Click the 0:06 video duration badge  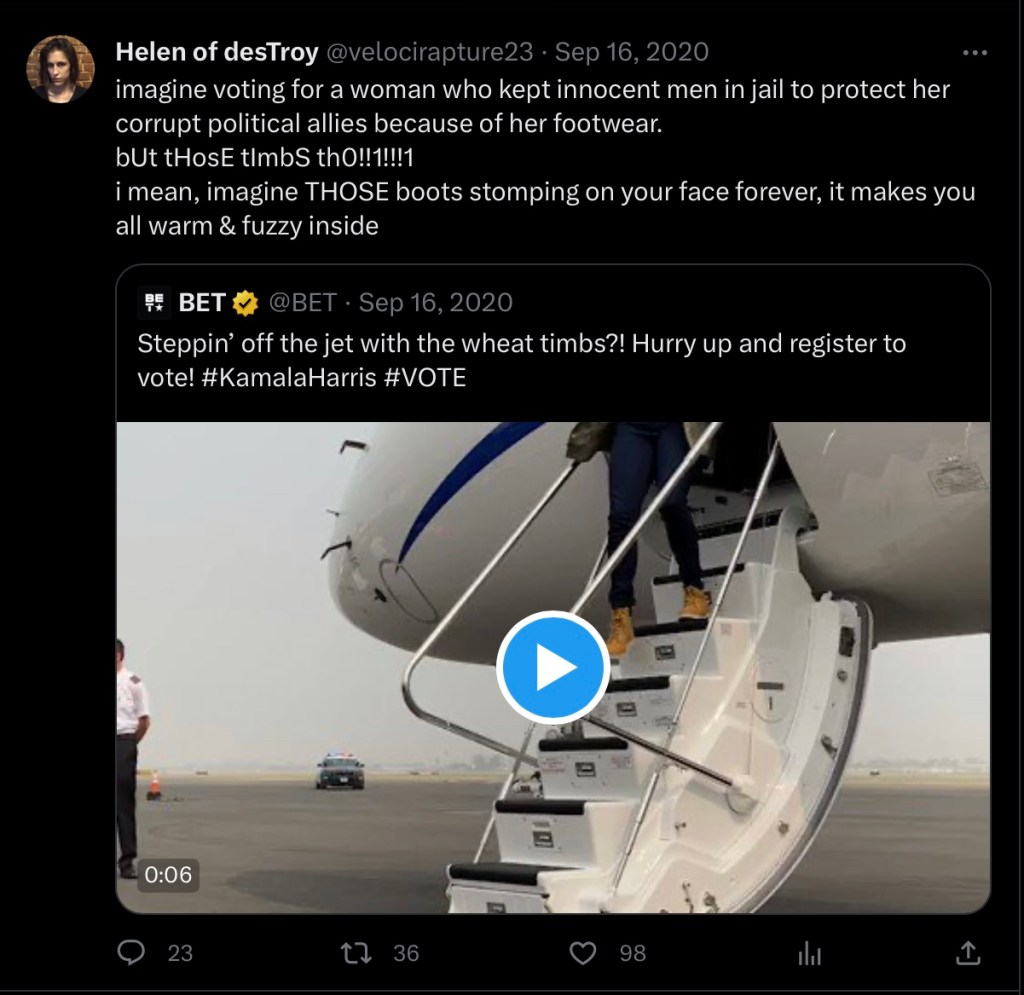click(168, 874)
